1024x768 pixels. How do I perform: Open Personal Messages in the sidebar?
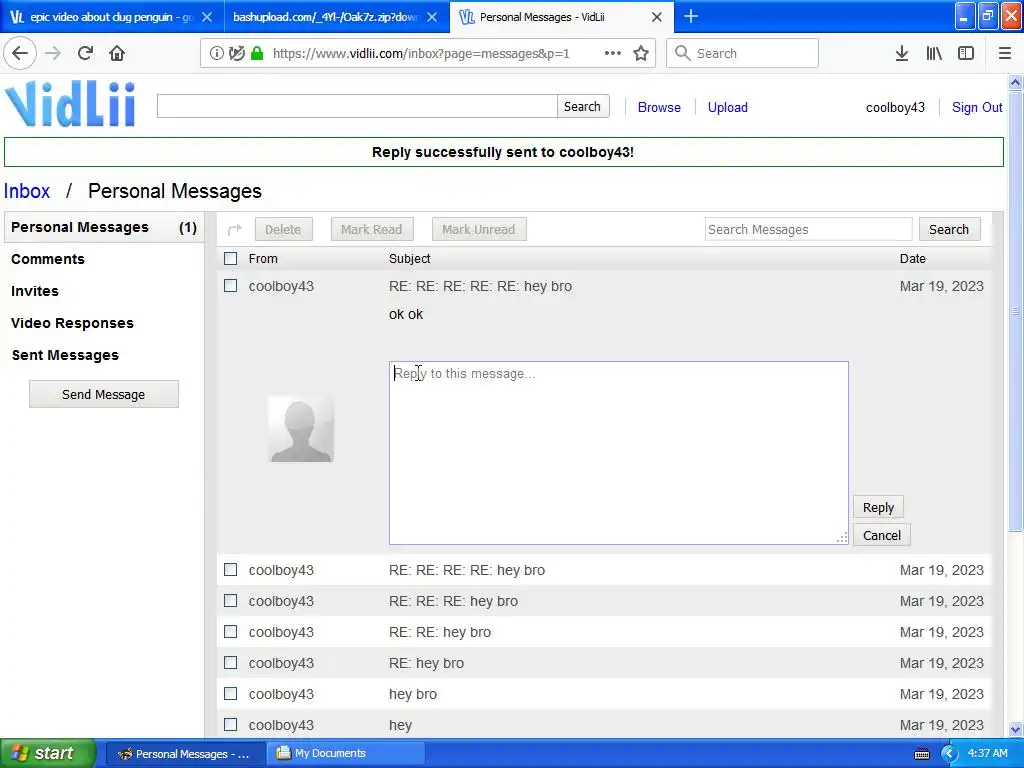coord(104,227)
